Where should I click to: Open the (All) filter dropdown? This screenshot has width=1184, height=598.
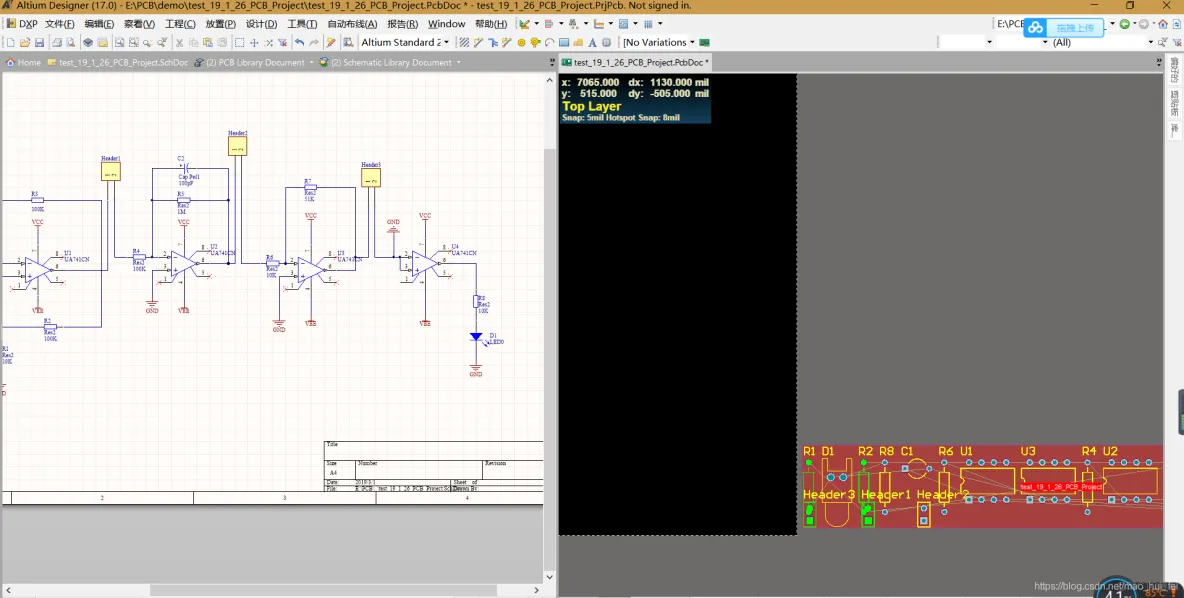click(x=1151, y=42)
